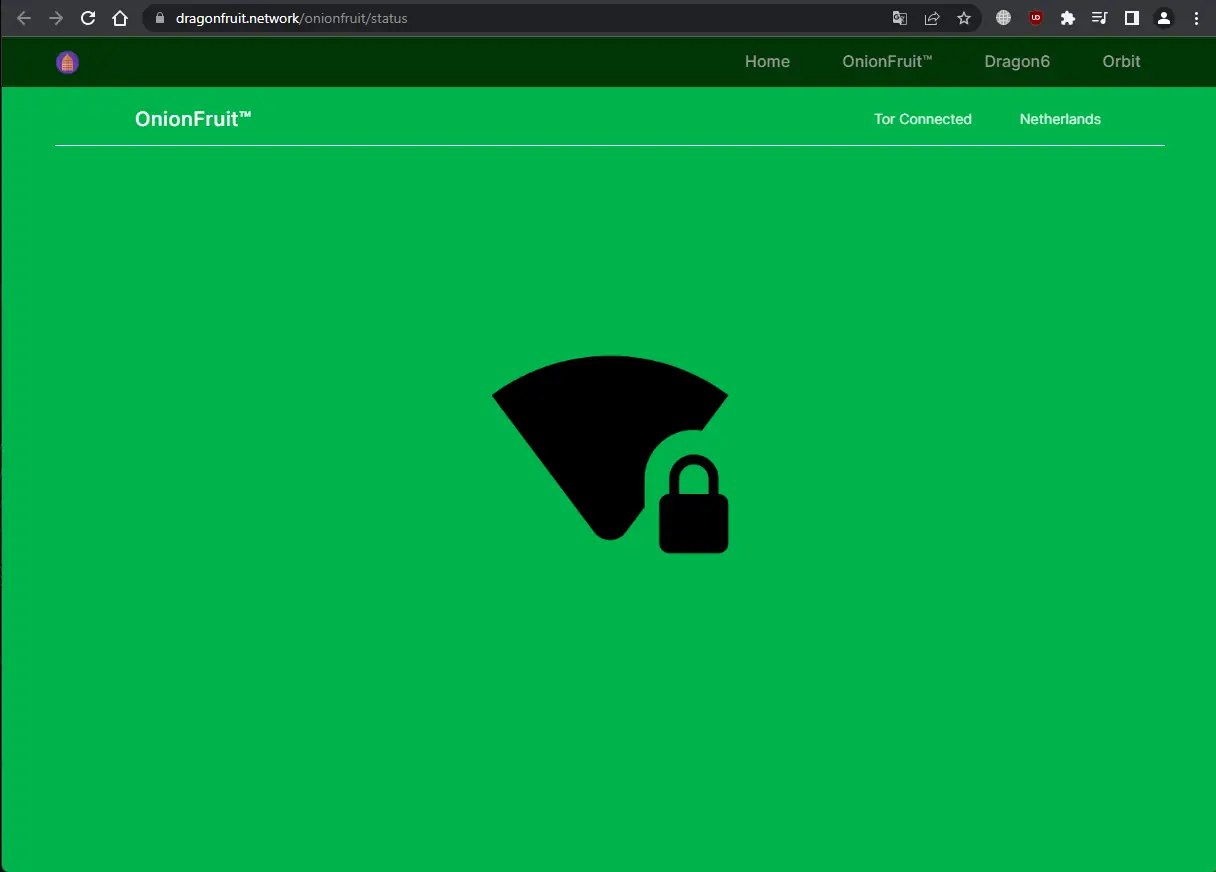Click the Tor Connected status
This screenshot has height=872, width=1216.
923,119
